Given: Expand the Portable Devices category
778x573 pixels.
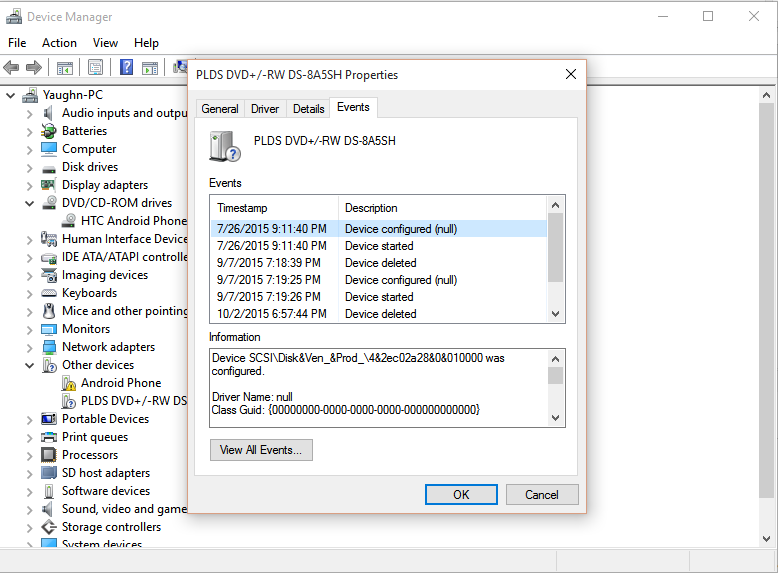Looking at the screenshot, I should 29,420.
